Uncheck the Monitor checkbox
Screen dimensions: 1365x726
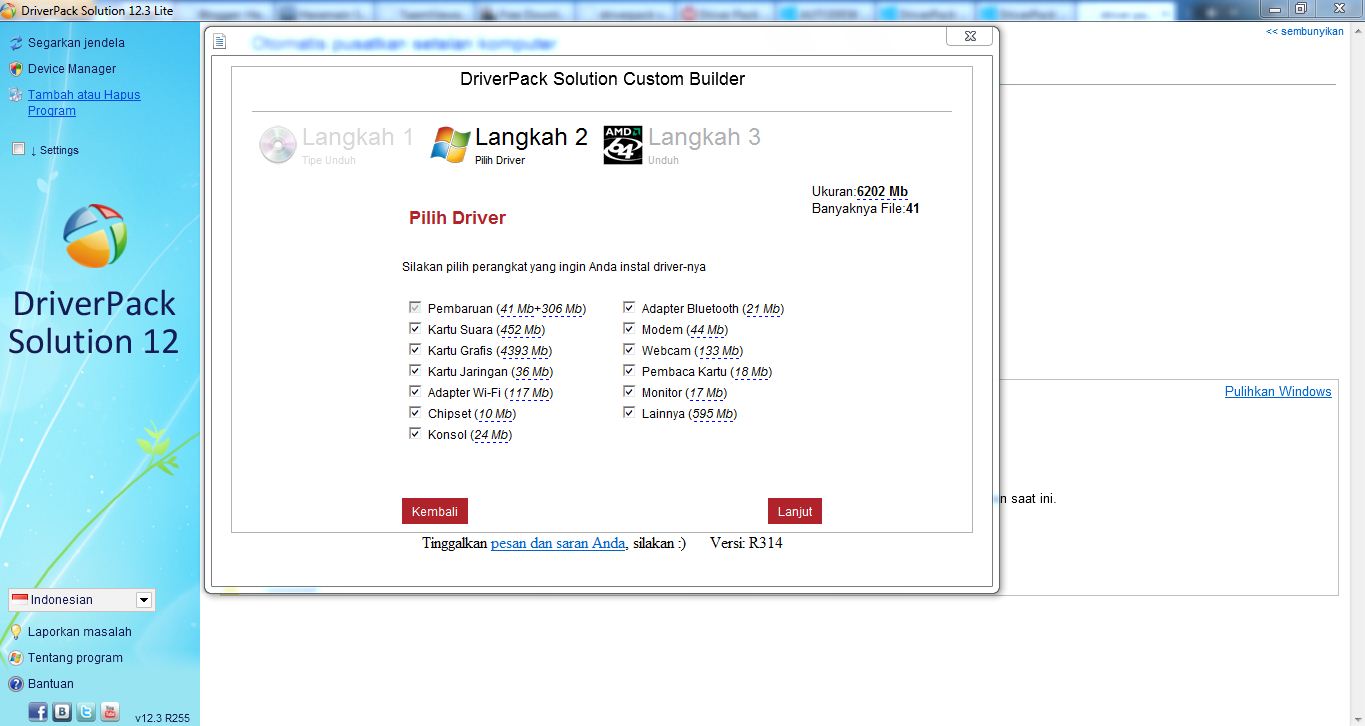pyautogui.click(x=629, y=391)
